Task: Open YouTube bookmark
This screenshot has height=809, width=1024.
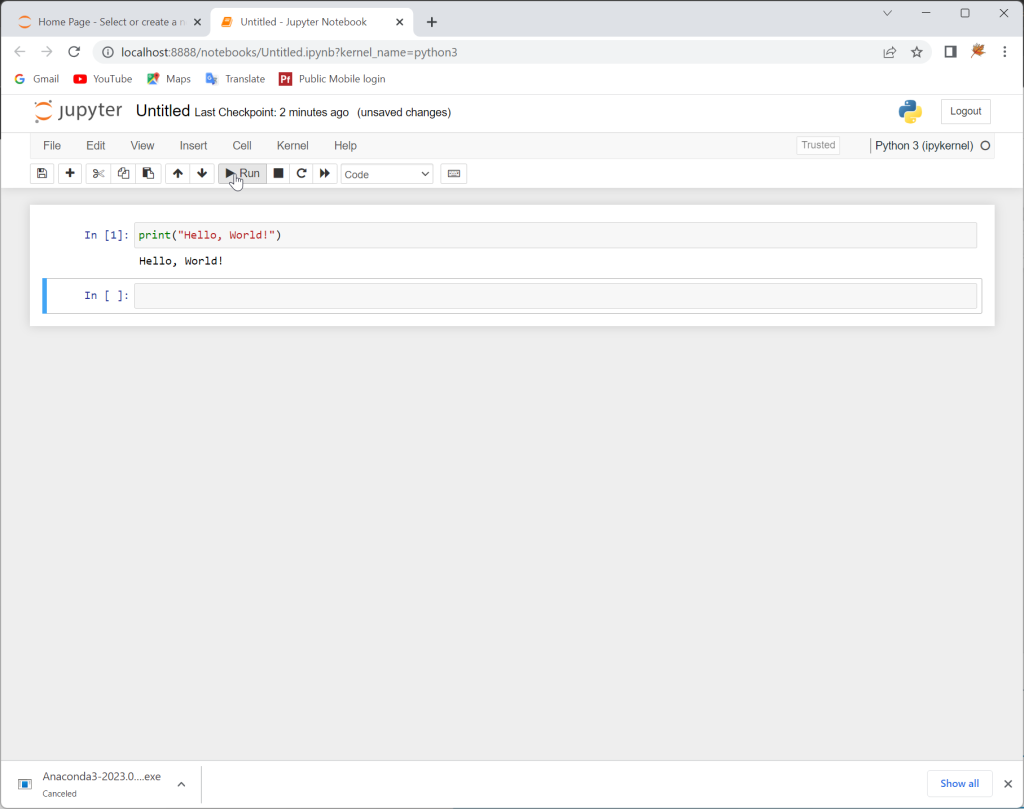Action: [x=103, y=79]
